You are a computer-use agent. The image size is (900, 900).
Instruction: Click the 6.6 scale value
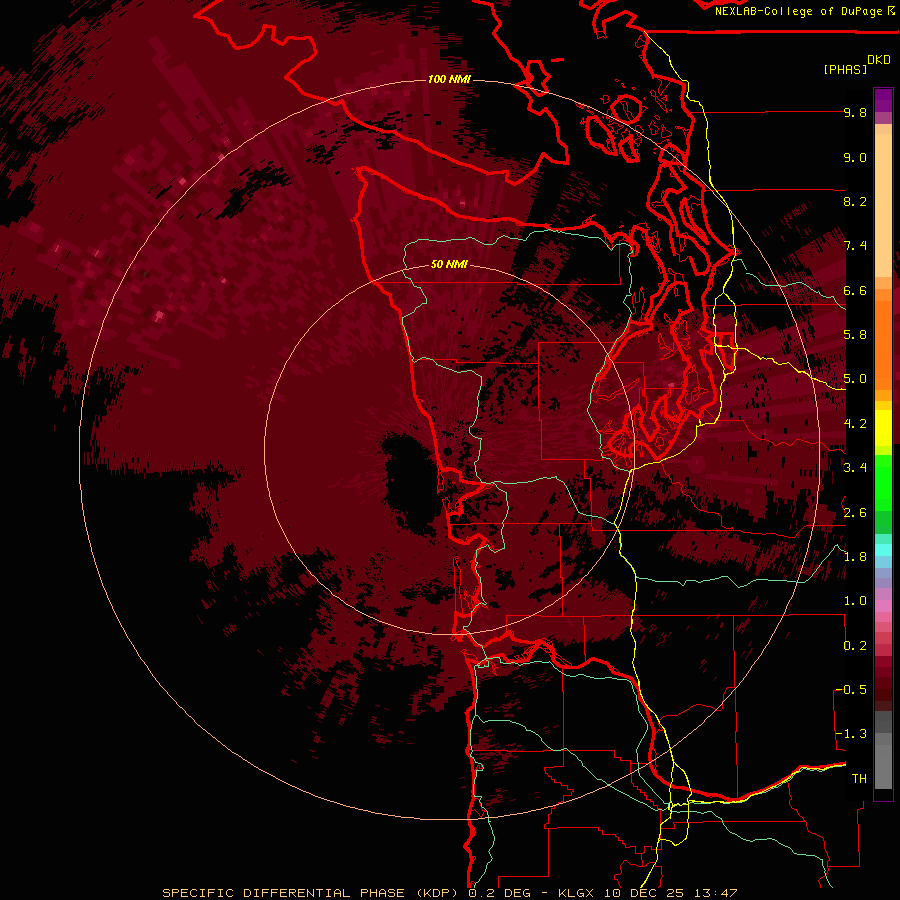855,290
